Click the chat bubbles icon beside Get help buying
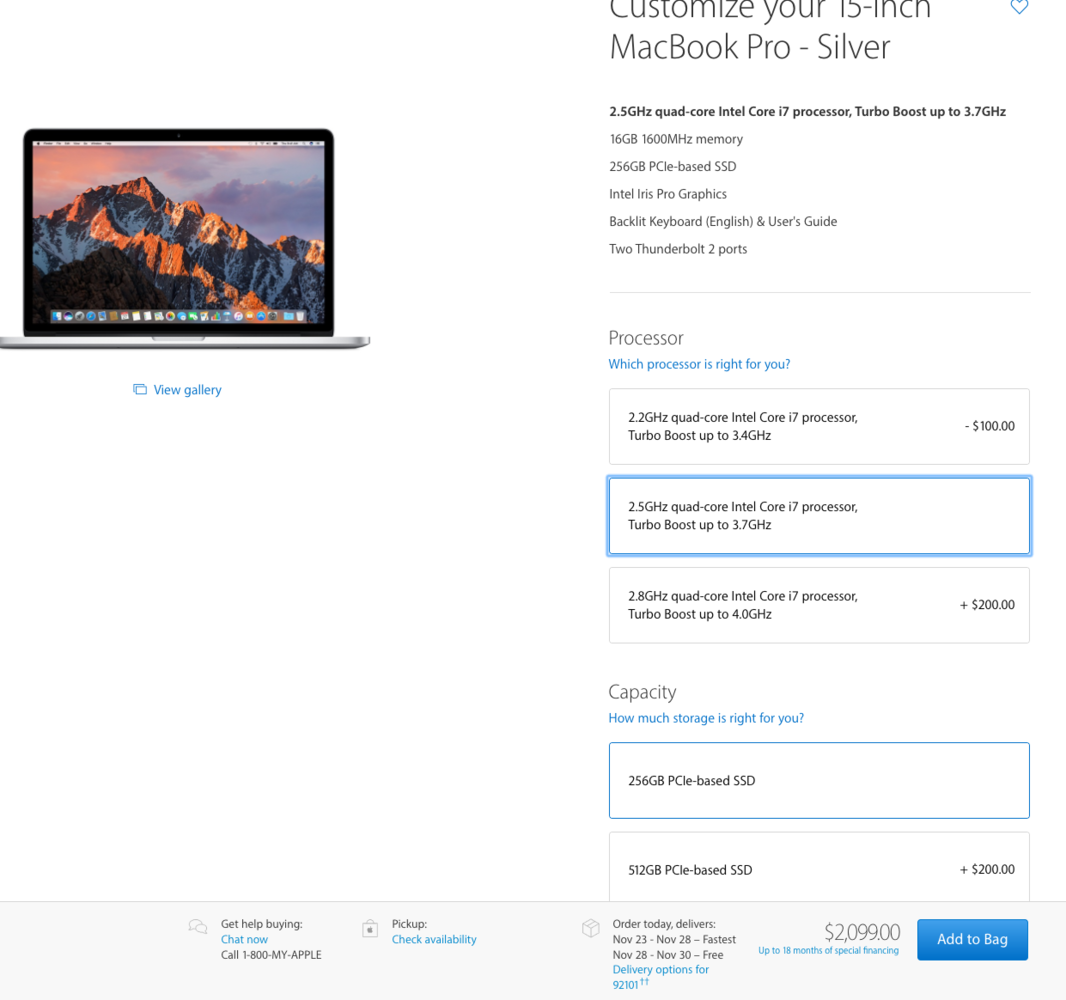Image resolution: width=1066 pixels, height=1000 pixels. [196, 926]
